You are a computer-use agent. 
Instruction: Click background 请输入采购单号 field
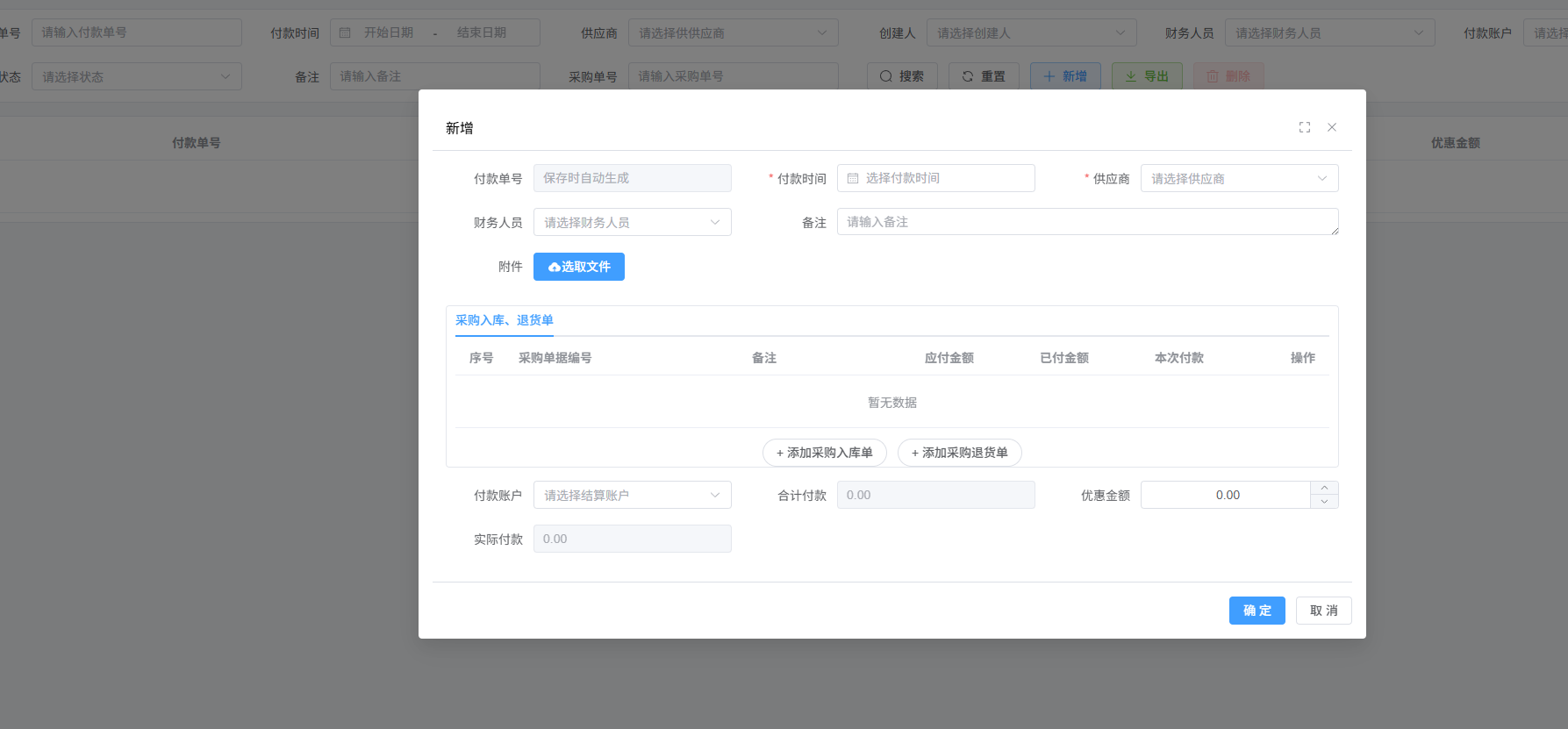[733, 76]
